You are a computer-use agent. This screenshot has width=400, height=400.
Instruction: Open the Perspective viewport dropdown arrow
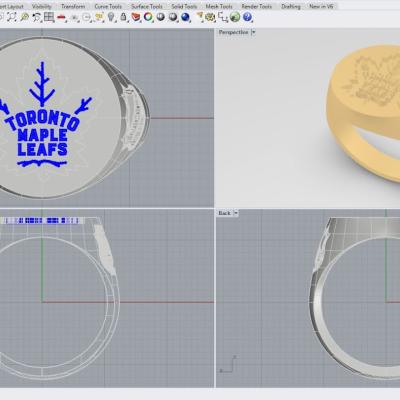(253, 32)
